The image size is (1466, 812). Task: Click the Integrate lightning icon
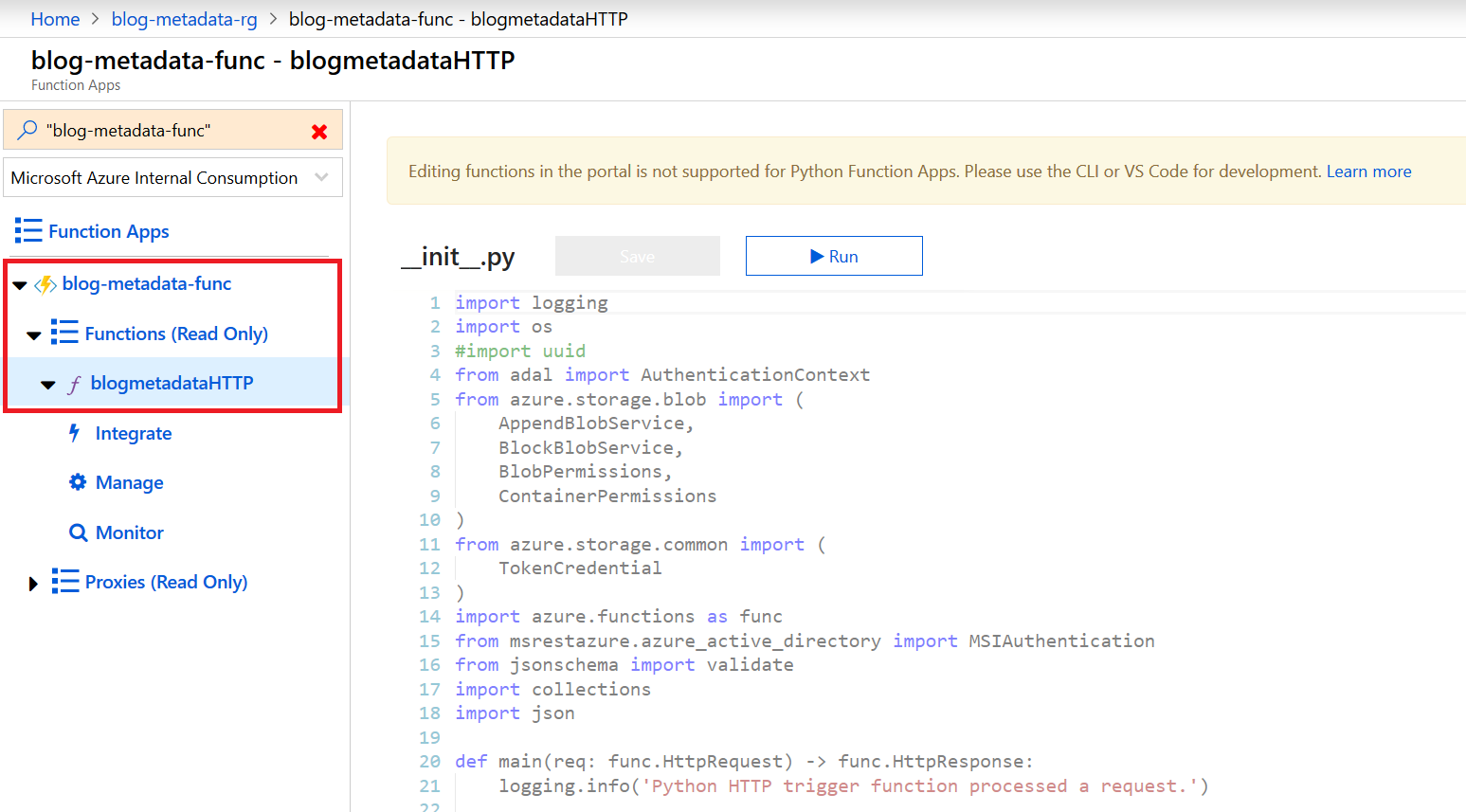coord(75,433)
